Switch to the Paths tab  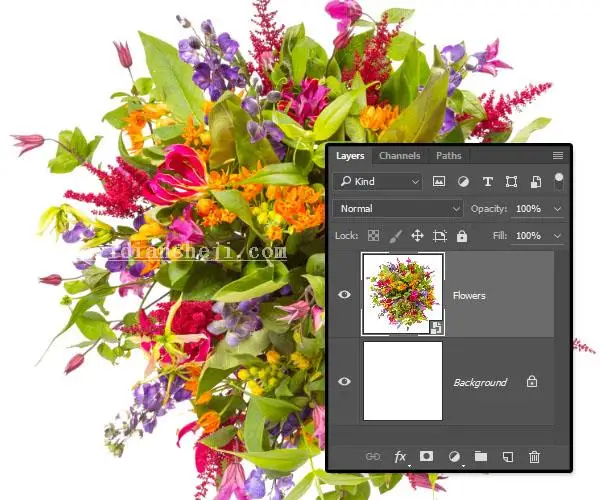448,156
